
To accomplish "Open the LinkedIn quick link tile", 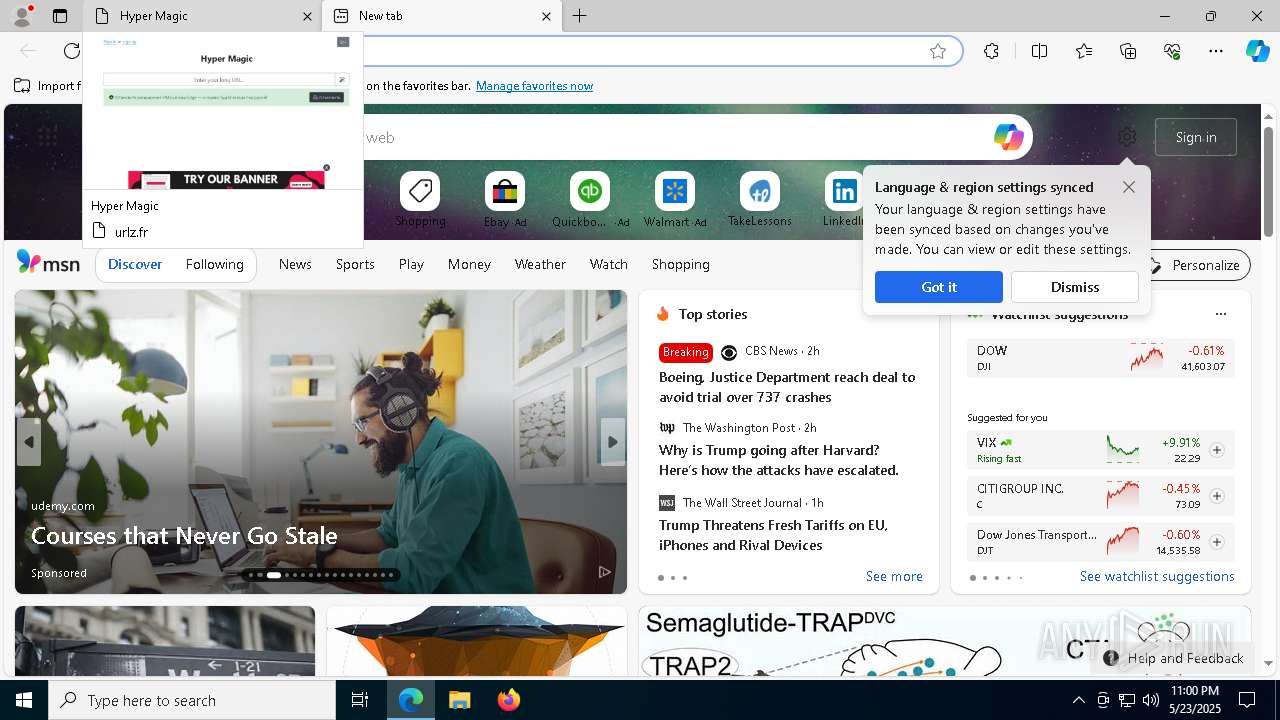I will point(845,200).
